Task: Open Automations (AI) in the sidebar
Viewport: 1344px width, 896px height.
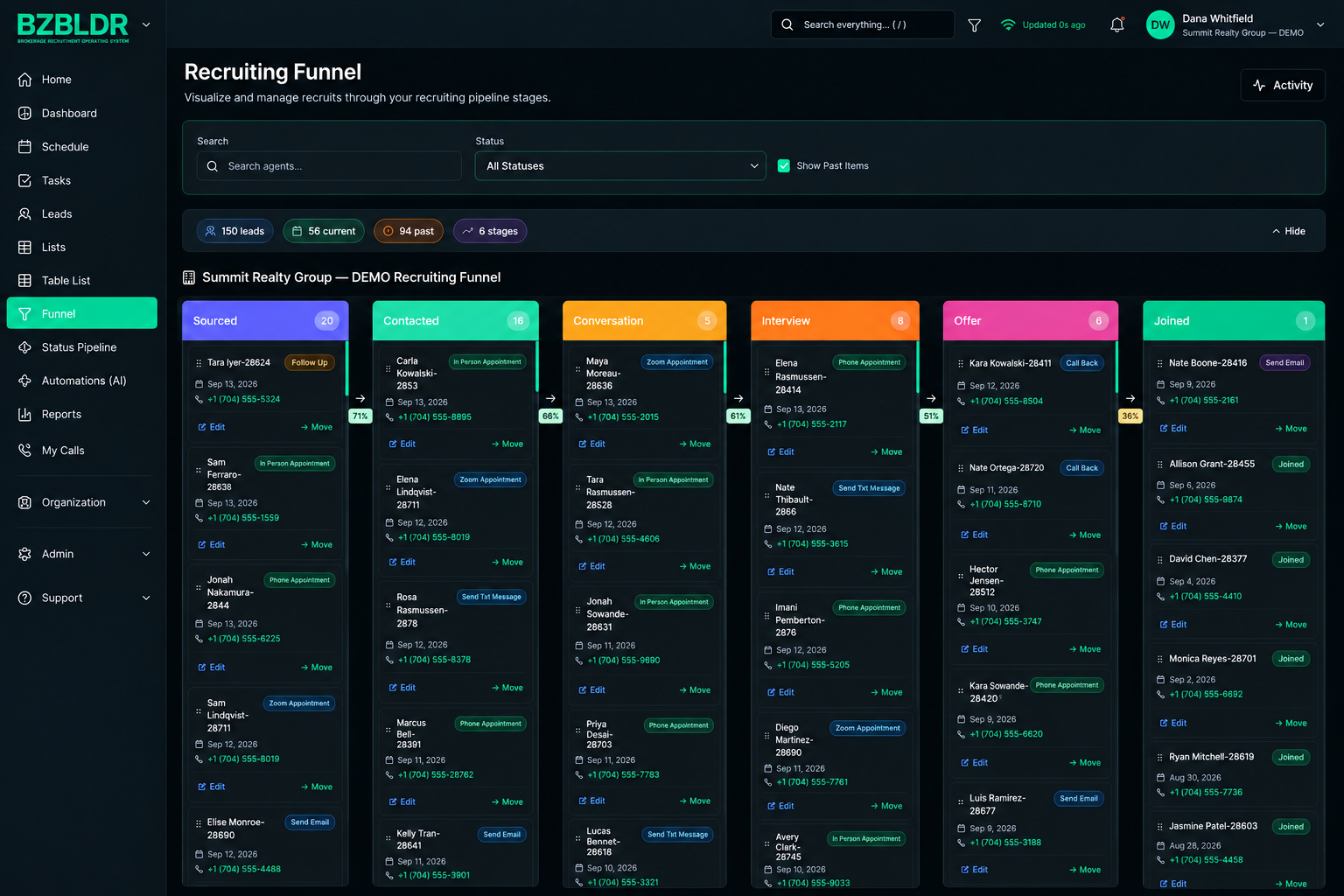Action: point(82,381)
